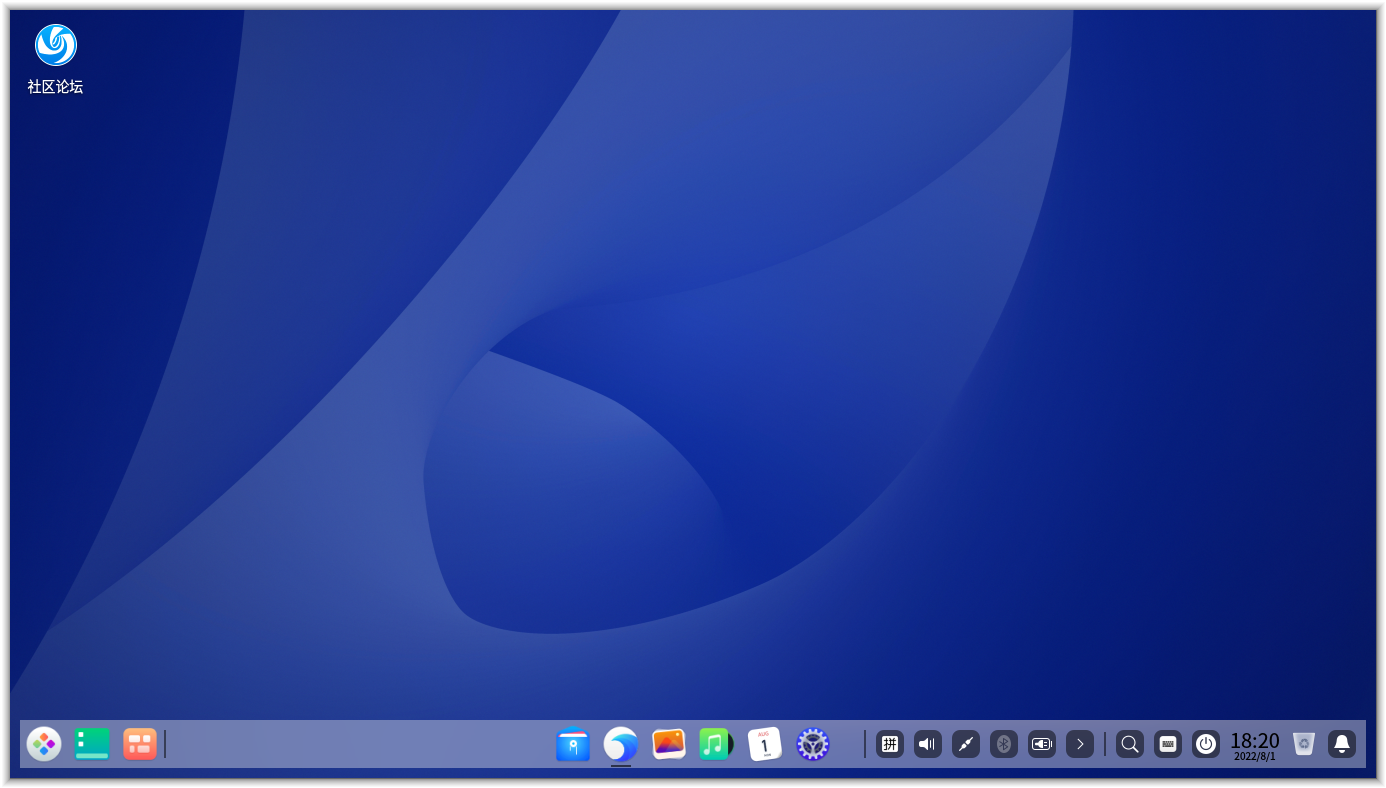
Task: Click the power button in the dock
Action: click(x=1206, y=744)
